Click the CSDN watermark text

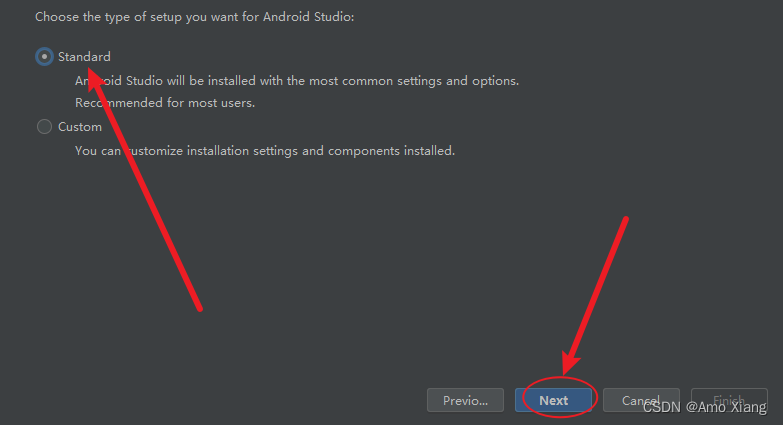coord(661,407)
